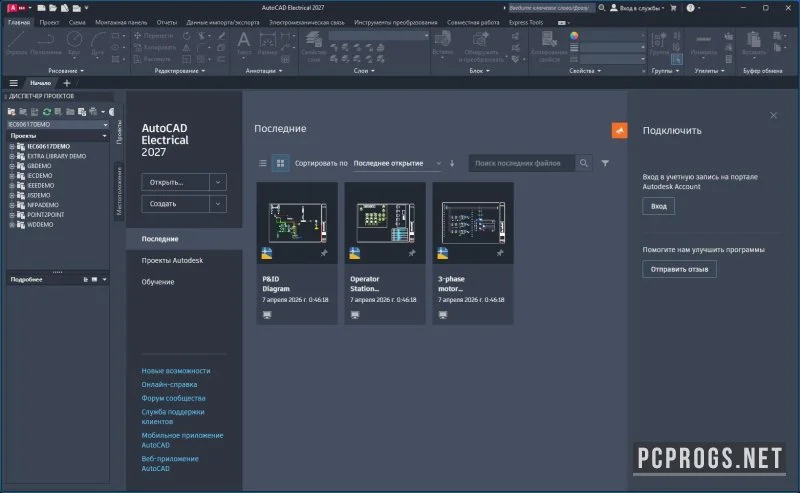Expand the Подробнее details panel dropdown

pos(105,280)
